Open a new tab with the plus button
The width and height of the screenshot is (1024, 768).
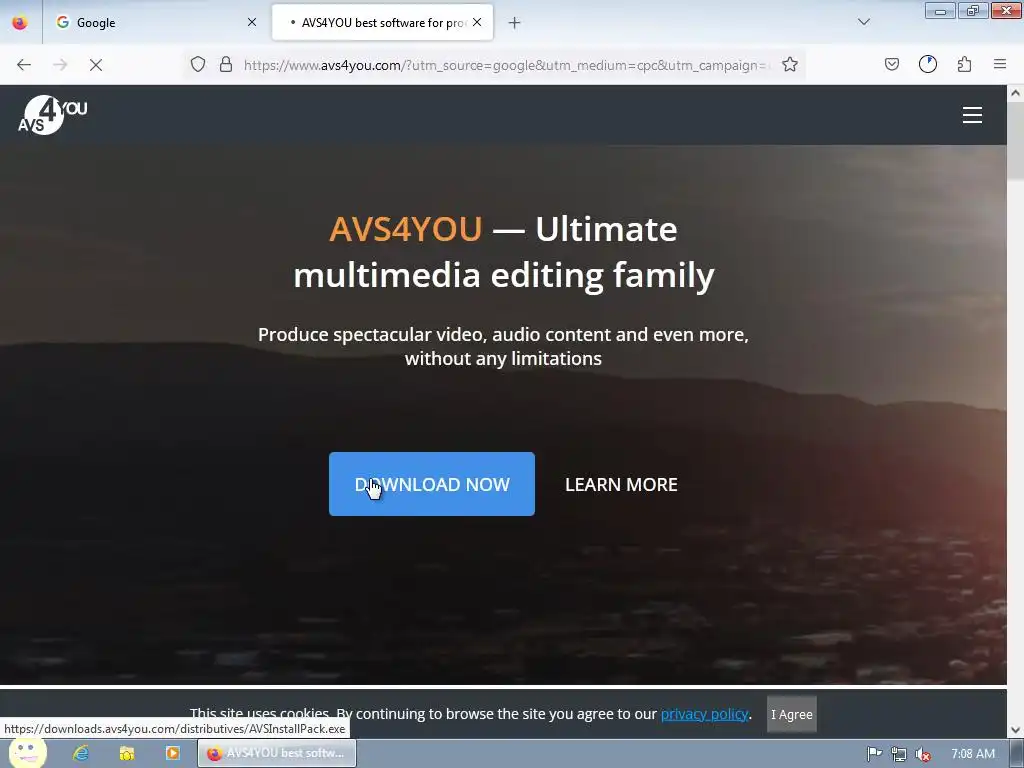pyautogui.click(x=515, y=23)
